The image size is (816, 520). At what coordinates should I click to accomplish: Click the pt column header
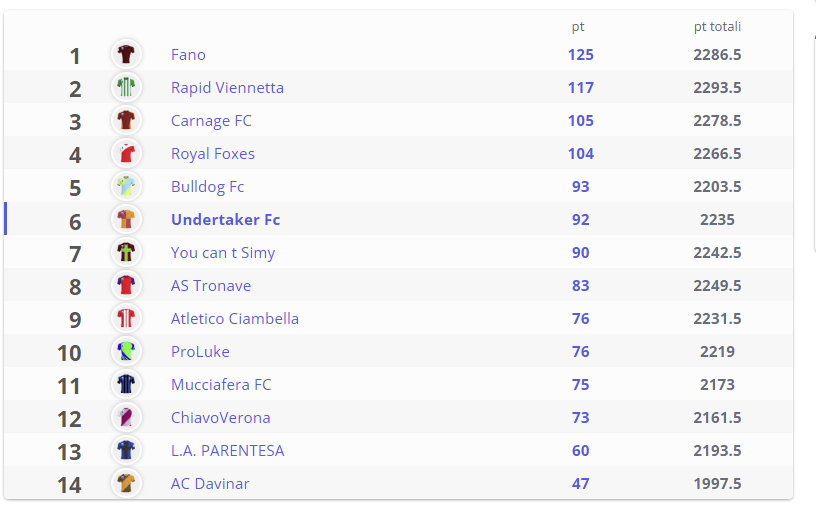pyautogui.click(x=578, y=27)
